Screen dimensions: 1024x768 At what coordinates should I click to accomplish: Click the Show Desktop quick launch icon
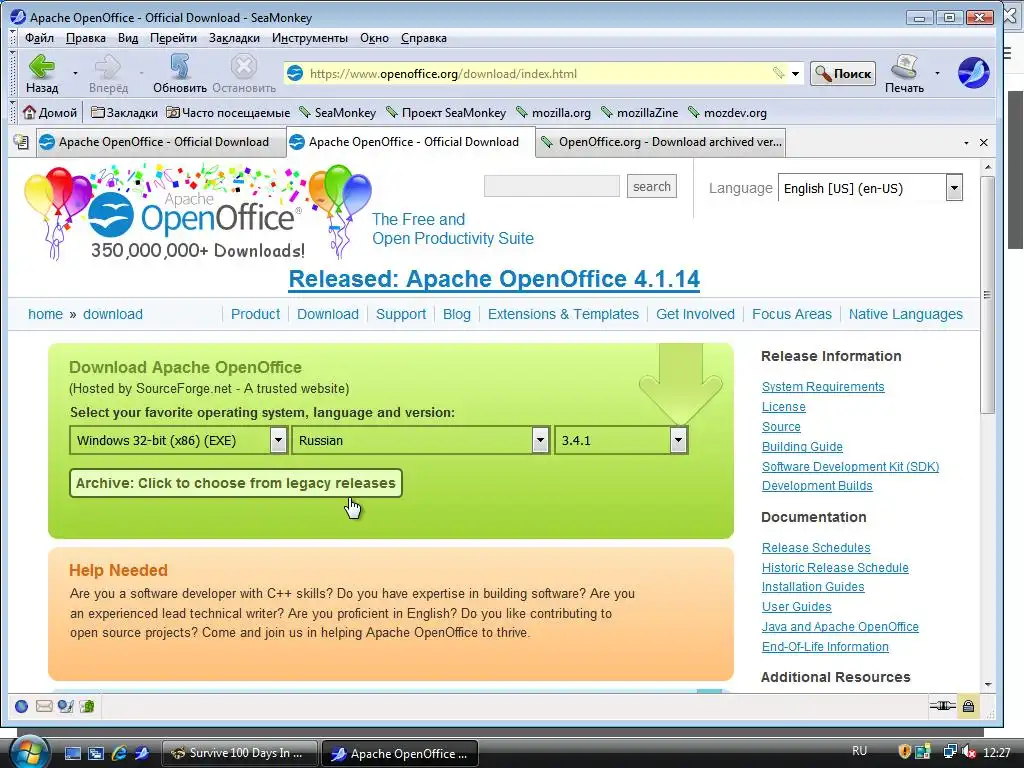click(72, 754)
